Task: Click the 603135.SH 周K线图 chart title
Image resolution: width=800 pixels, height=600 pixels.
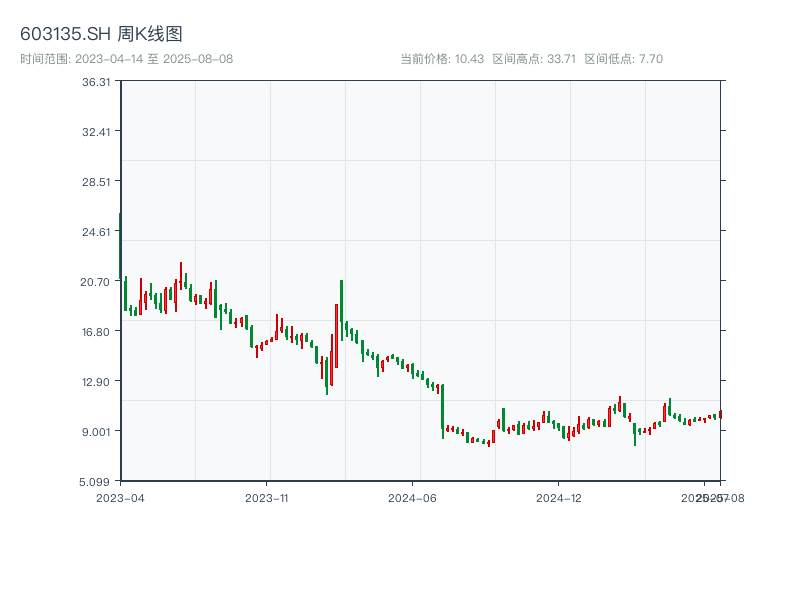Action: (101, 35)
